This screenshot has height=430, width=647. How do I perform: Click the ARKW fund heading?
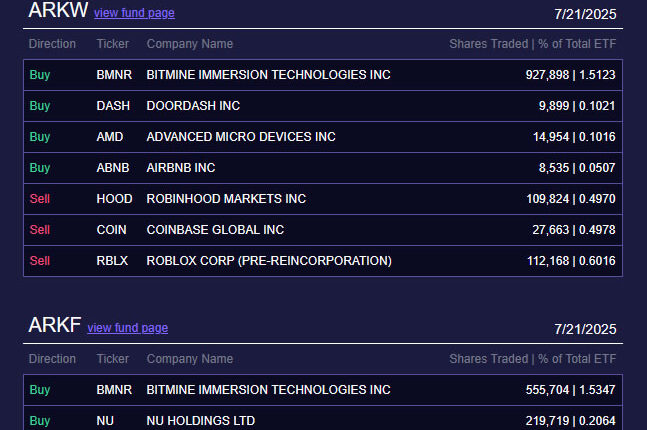coord(57,12)
